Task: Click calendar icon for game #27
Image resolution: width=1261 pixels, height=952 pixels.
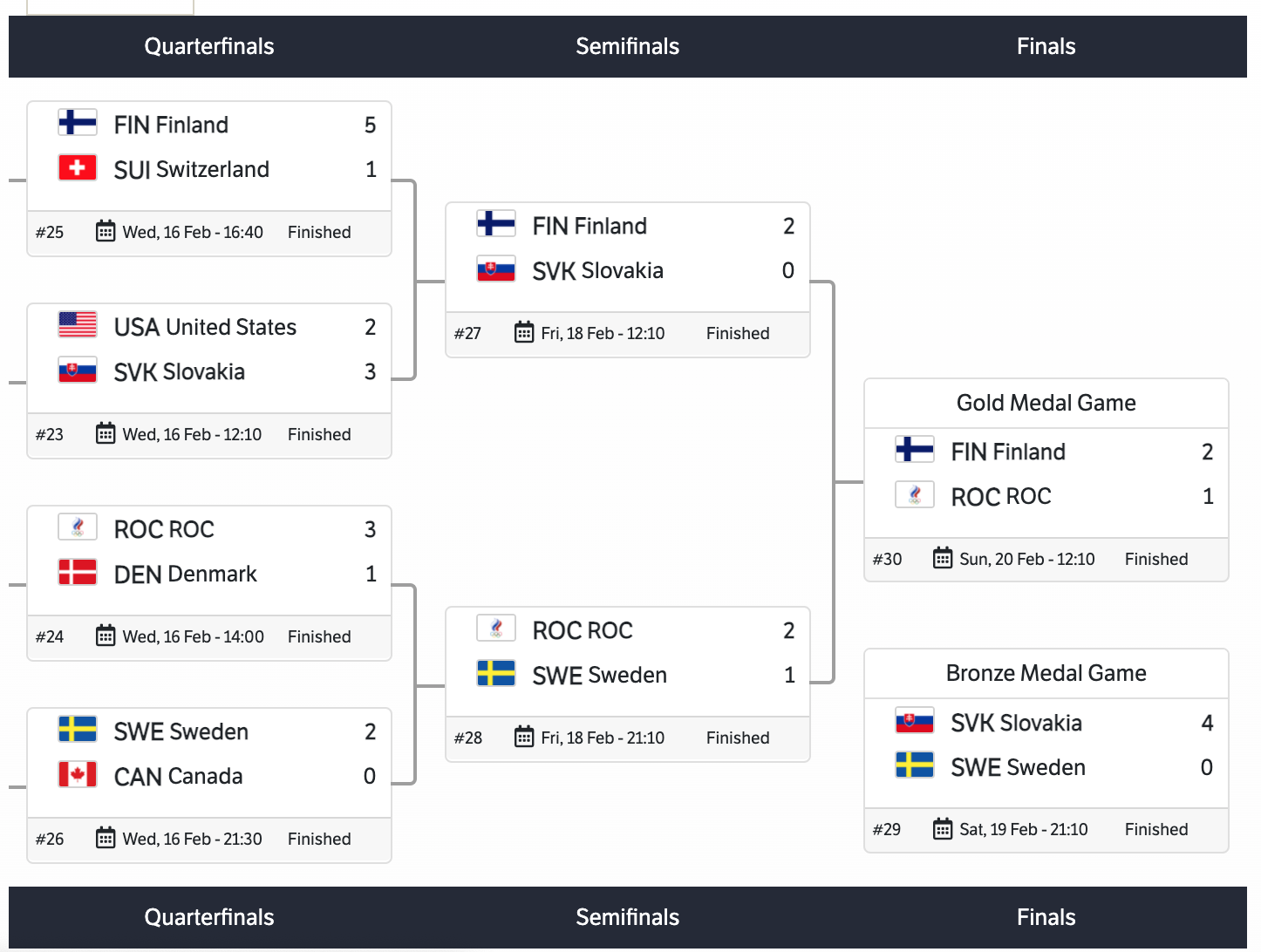Action: click(524, 332)
